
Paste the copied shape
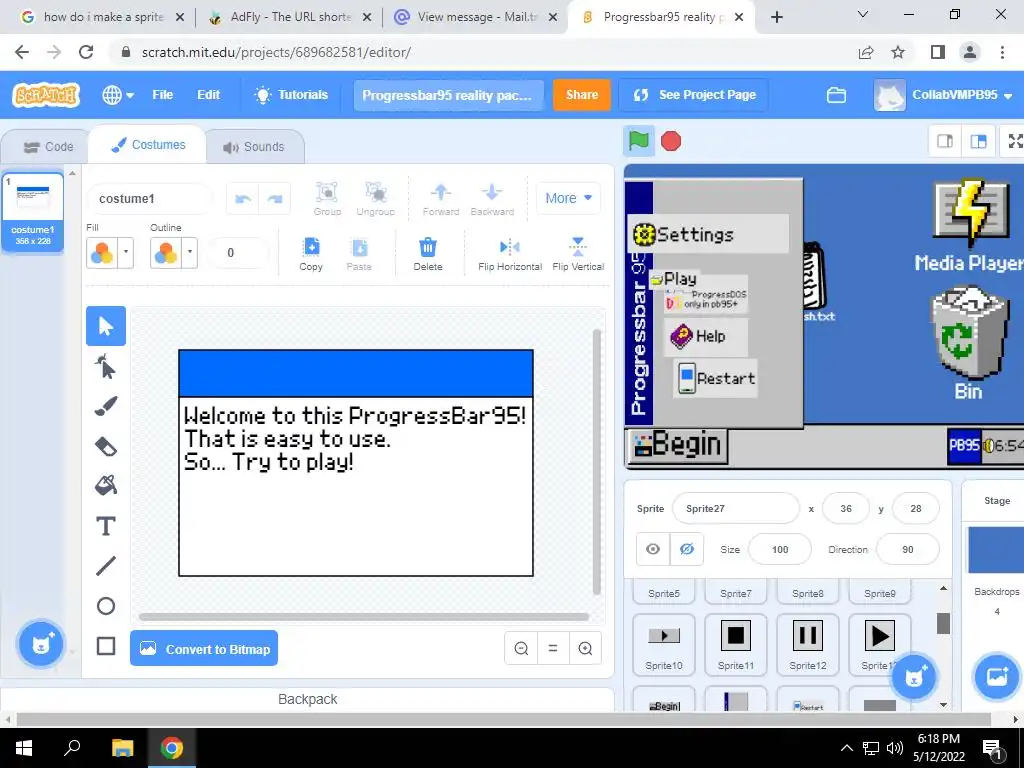359,253
